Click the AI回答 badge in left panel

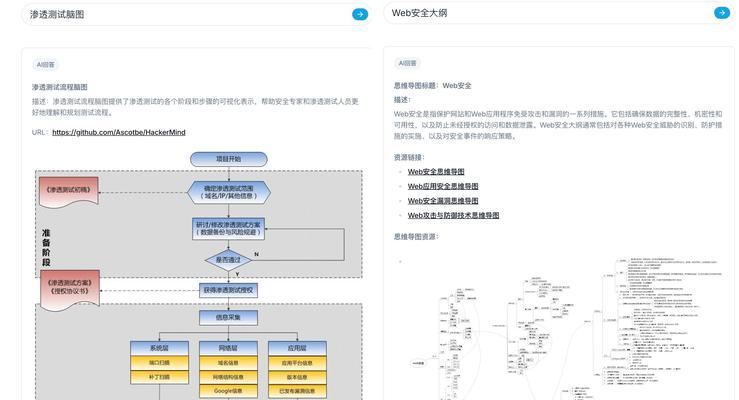pos(46,65)
